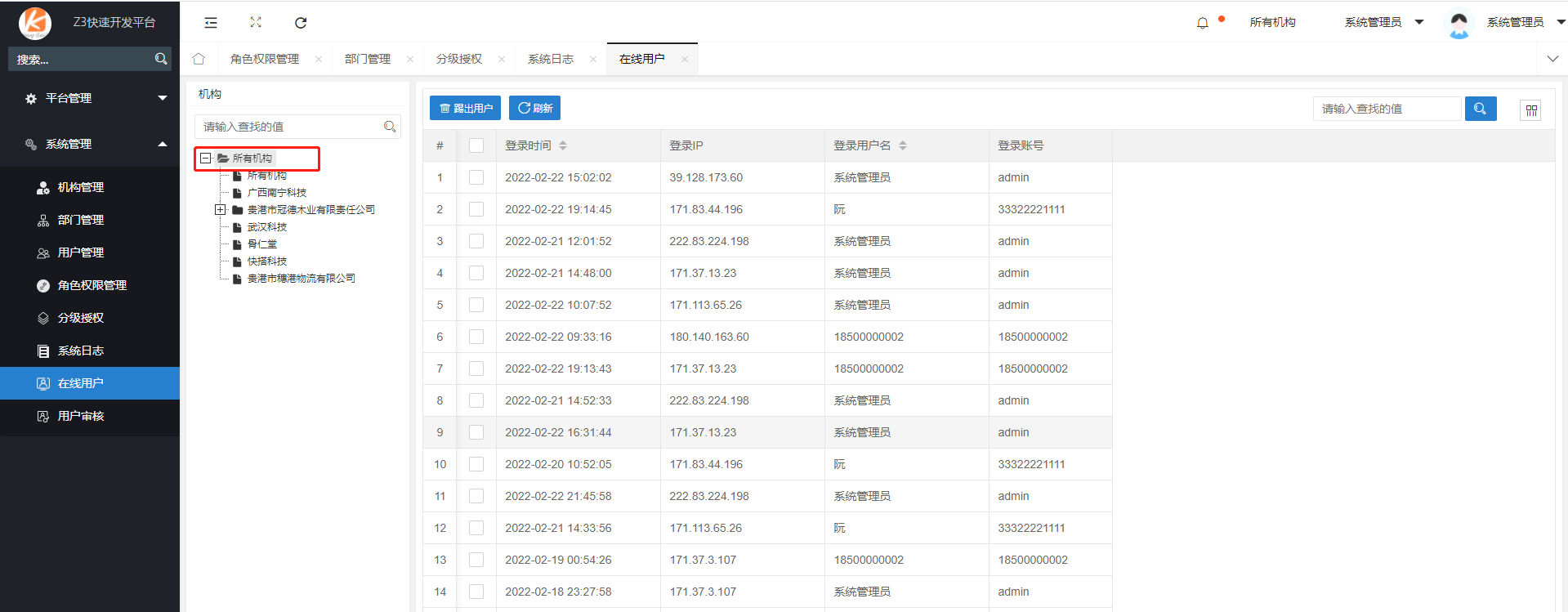Click the 刷新 button

tap(534, 108)
